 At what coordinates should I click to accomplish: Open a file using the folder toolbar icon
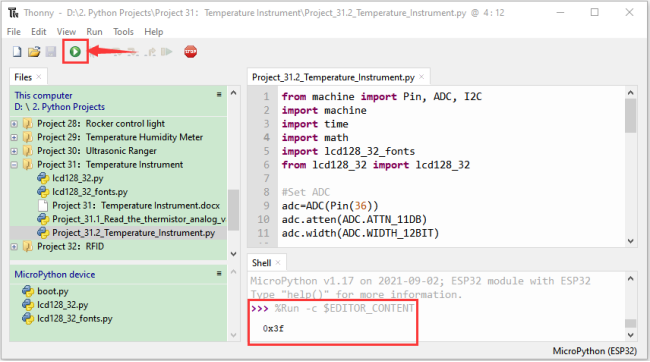tap(34, 52)
